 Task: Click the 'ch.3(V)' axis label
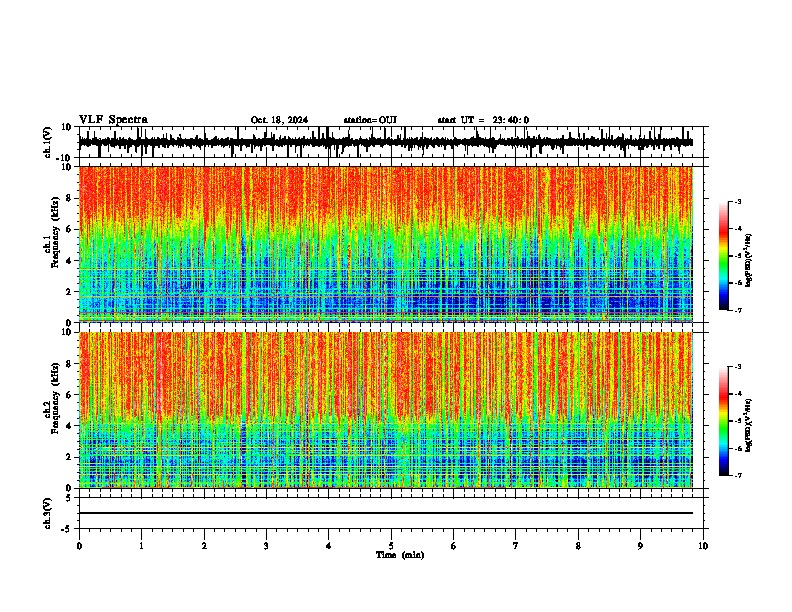coord(48,513)
